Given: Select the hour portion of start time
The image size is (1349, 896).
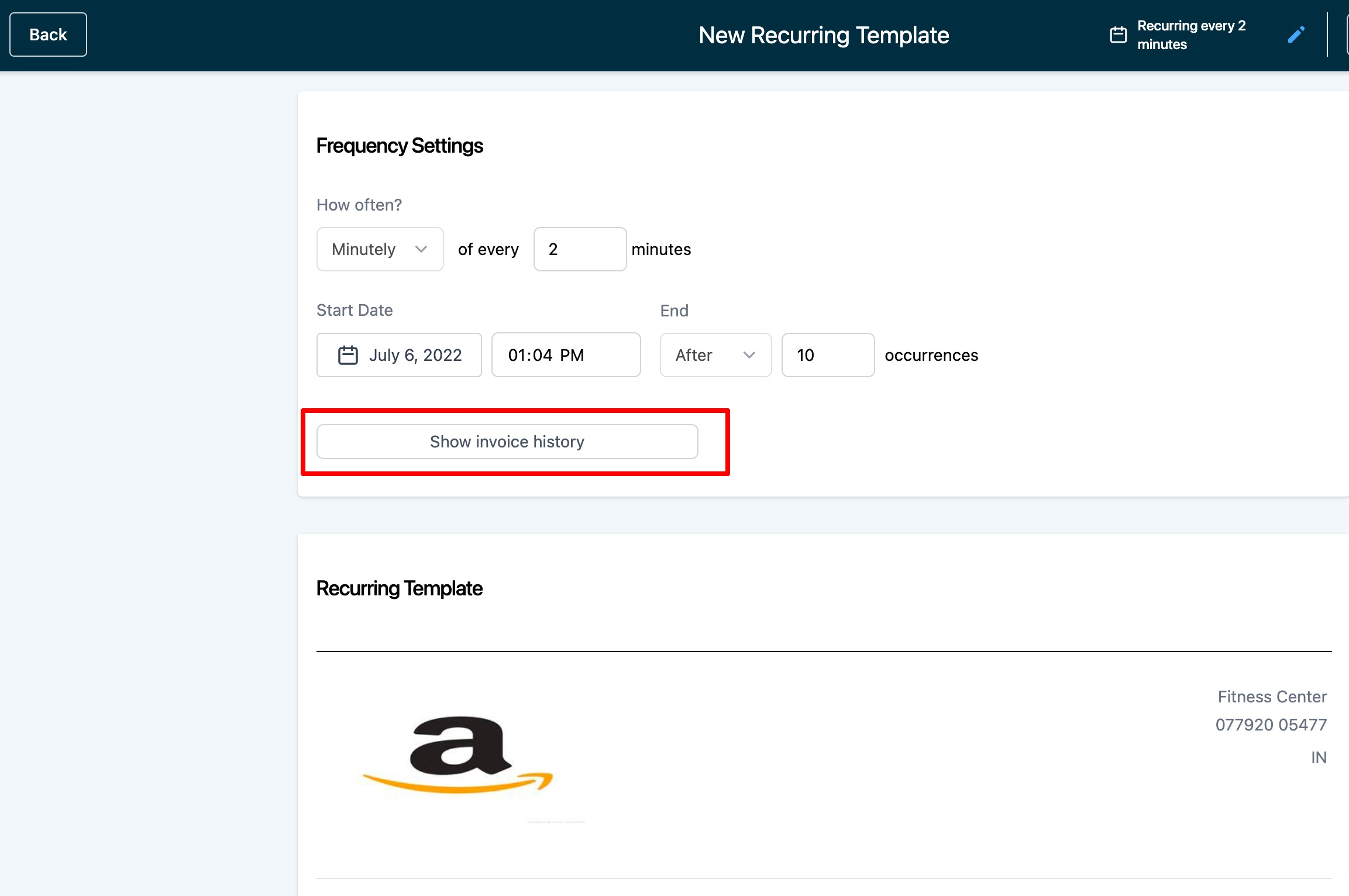Looking at the screenshot, I should 517,355.
